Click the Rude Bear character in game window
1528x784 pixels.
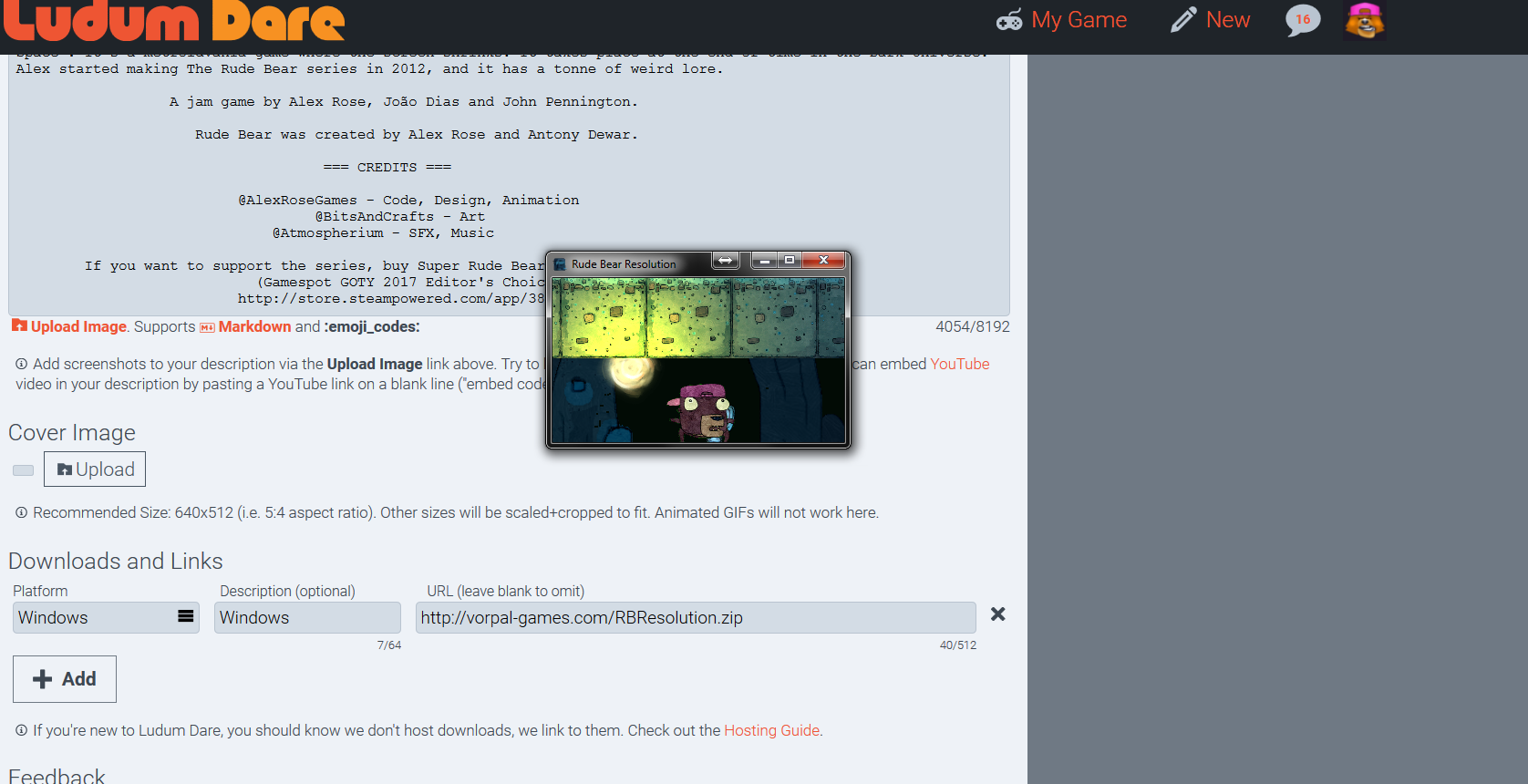click(x=702, y=412)
